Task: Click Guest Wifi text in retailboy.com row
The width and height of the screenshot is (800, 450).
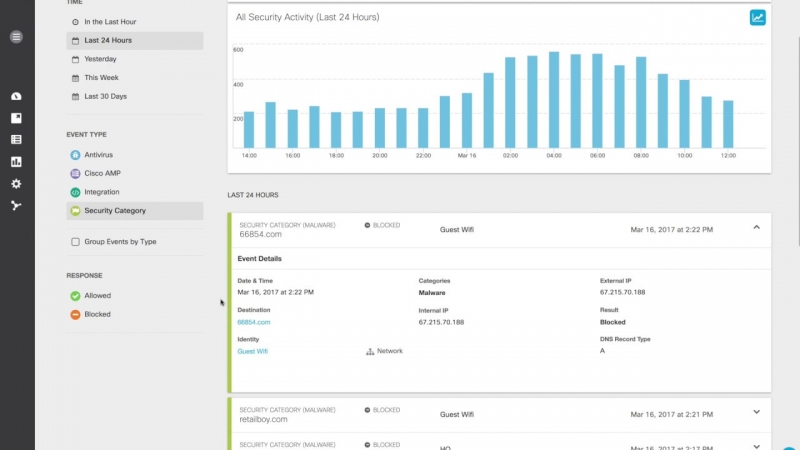Action: coord(457,414)
